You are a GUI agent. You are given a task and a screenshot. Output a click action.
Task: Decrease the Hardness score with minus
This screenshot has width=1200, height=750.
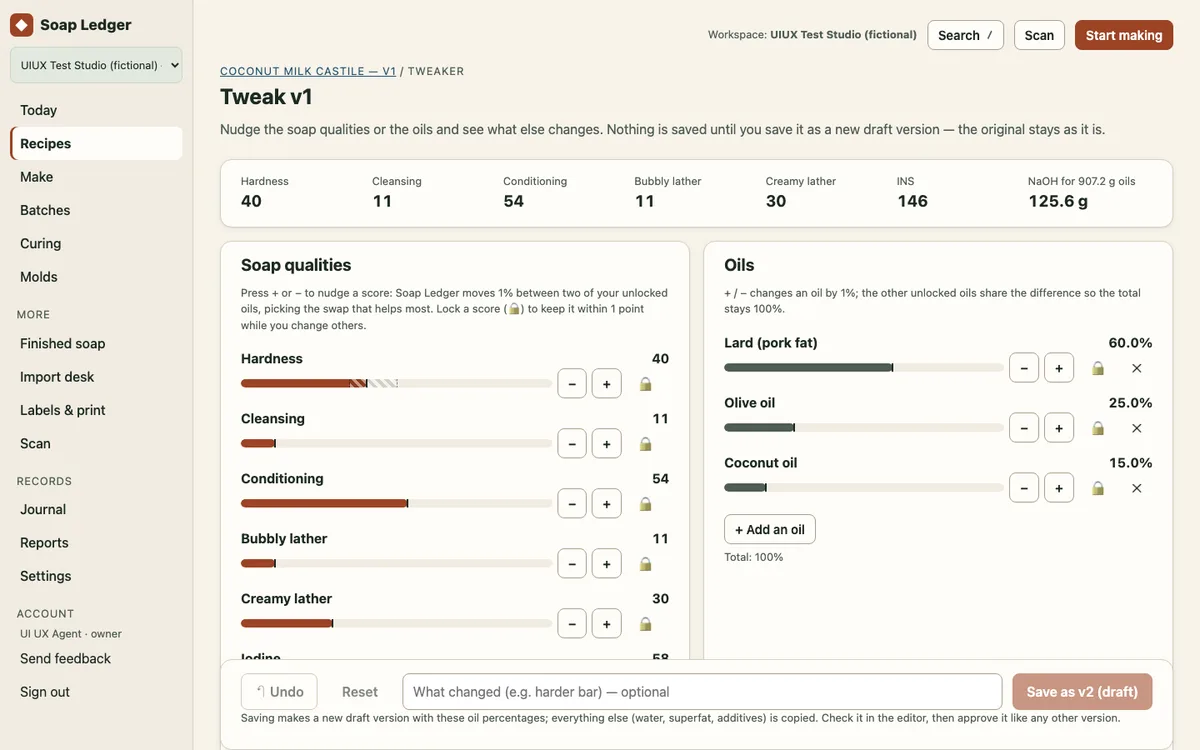click(572, 384)
